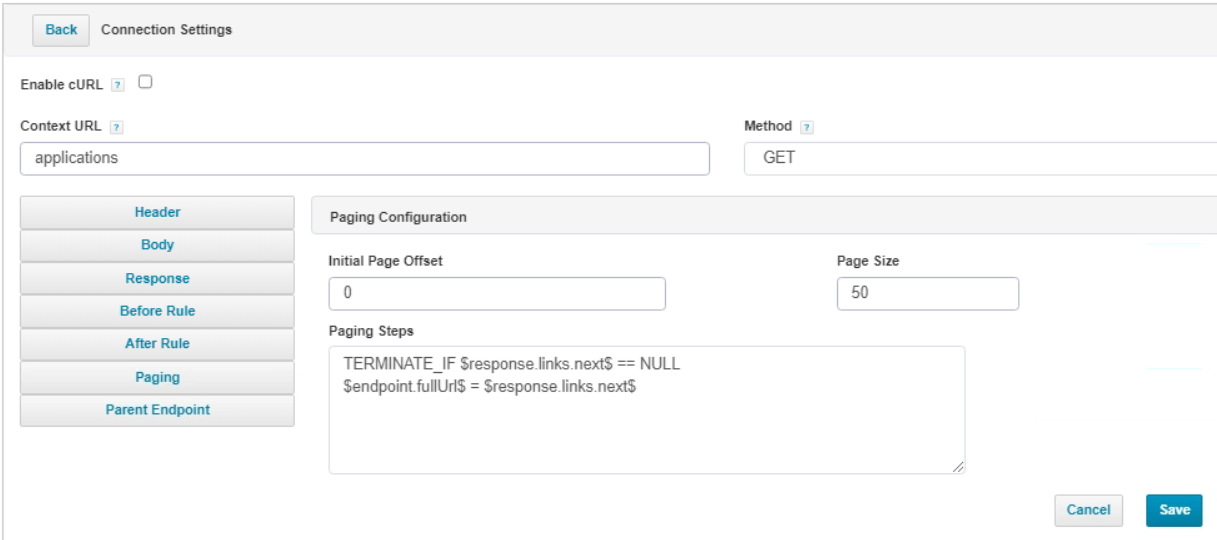
Task: Switch to the Header section
Action: [x=157, y=212]
